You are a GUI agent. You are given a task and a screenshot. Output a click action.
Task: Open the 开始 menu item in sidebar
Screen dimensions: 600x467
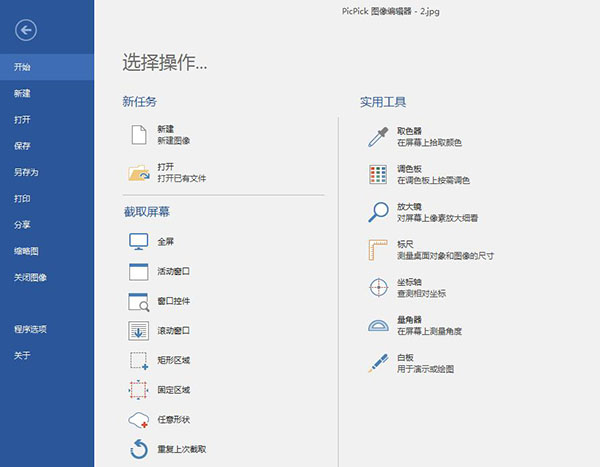pos(22,67)
